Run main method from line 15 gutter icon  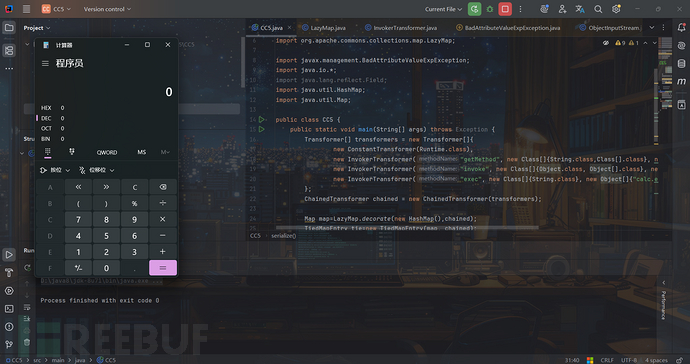click(262, 129)
